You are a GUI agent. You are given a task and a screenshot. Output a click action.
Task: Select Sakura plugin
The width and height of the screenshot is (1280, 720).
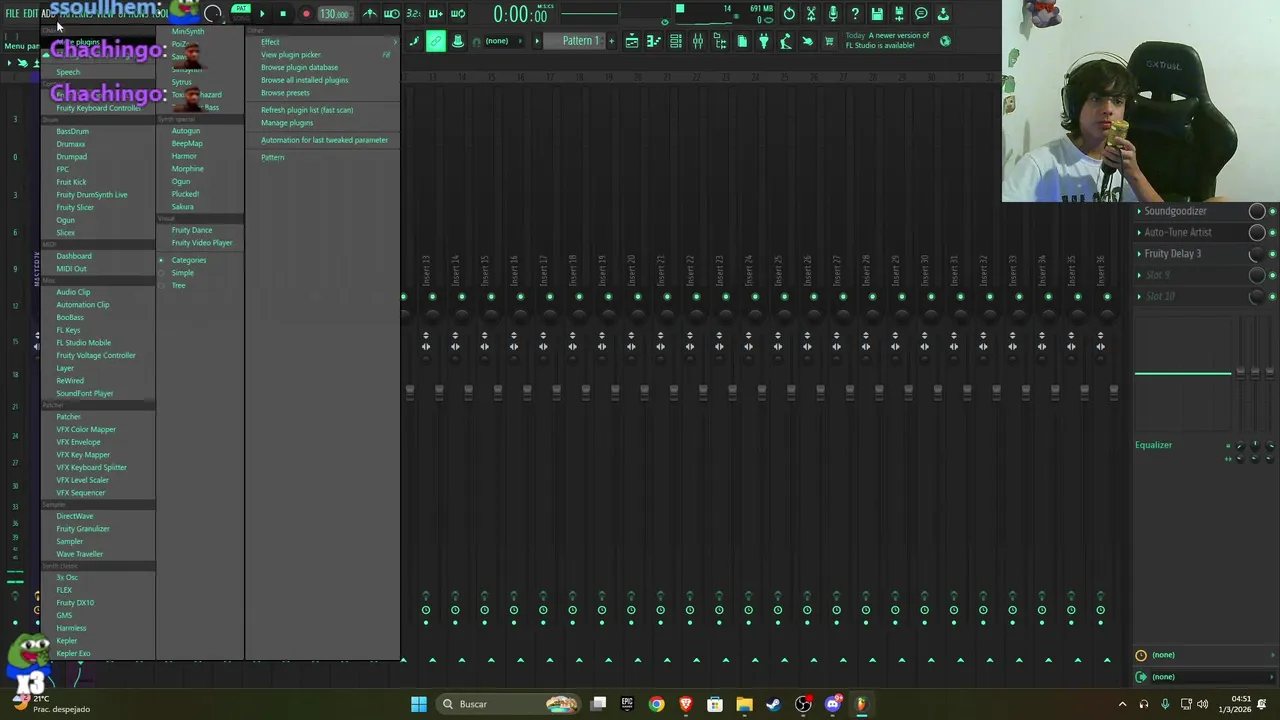[x=182, y=207]
